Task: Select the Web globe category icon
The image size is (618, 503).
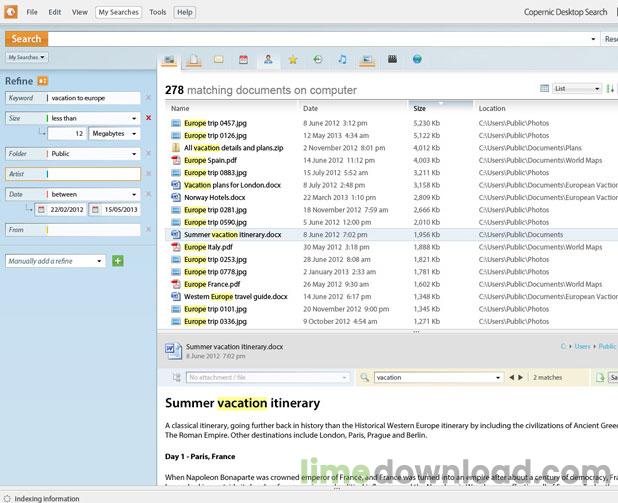Action: (417, 60)
